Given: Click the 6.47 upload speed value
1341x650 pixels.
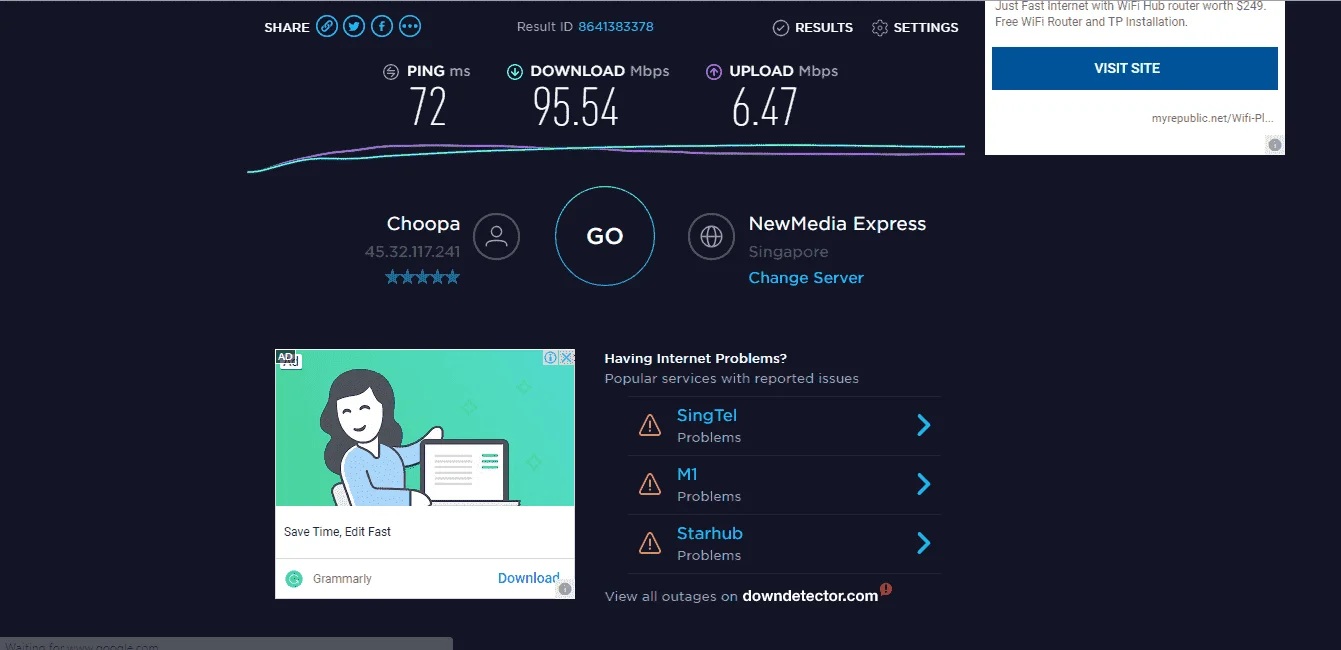Looking at the screenshot, I should tap(765, 106).
